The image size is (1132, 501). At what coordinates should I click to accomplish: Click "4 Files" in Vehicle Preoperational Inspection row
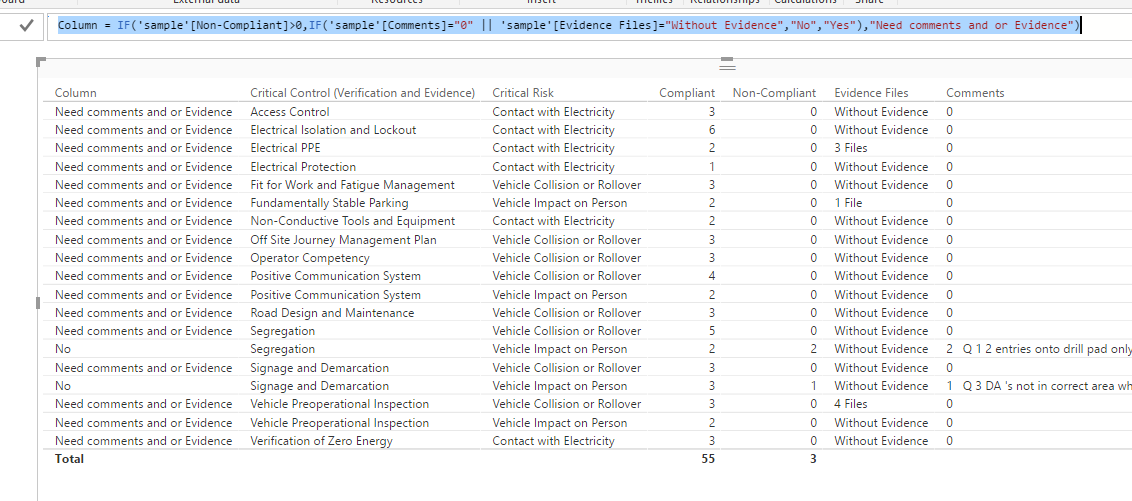[850, 404]
